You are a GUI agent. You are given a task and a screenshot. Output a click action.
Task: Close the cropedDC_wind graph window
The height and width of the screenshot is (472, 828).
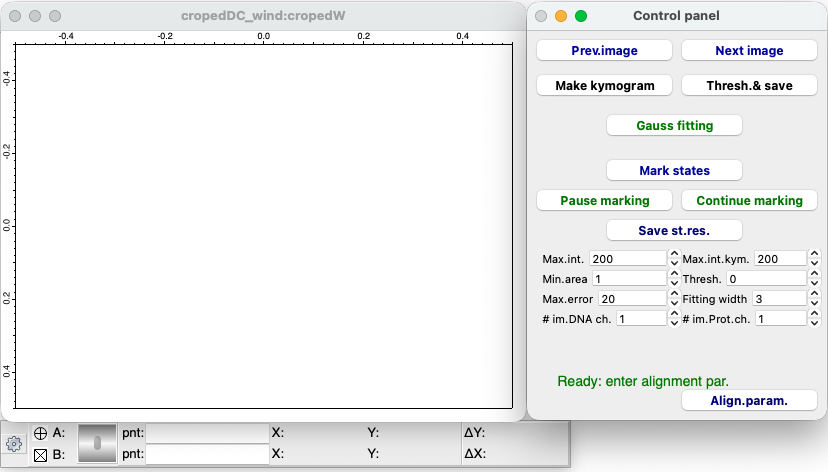15,17
